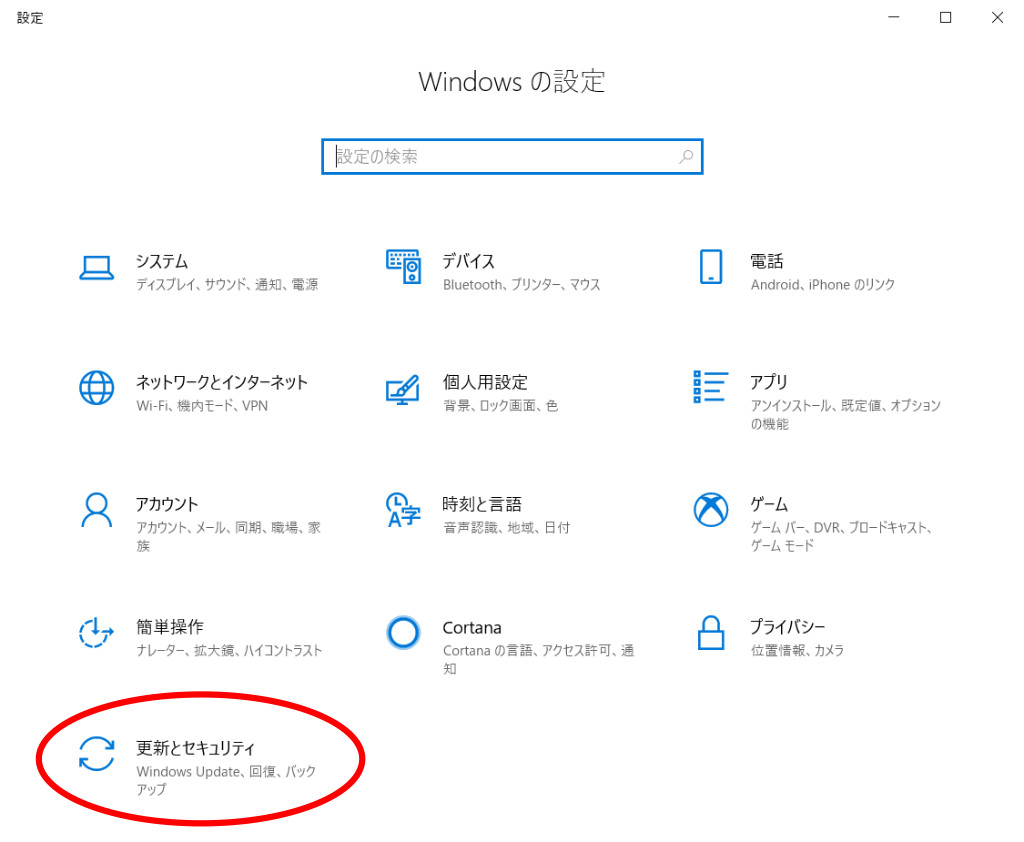The height and width of the screenshot is (842, 1024).
Task: Click '背景、ロック画面、色' description
Action: click(500, 406)
